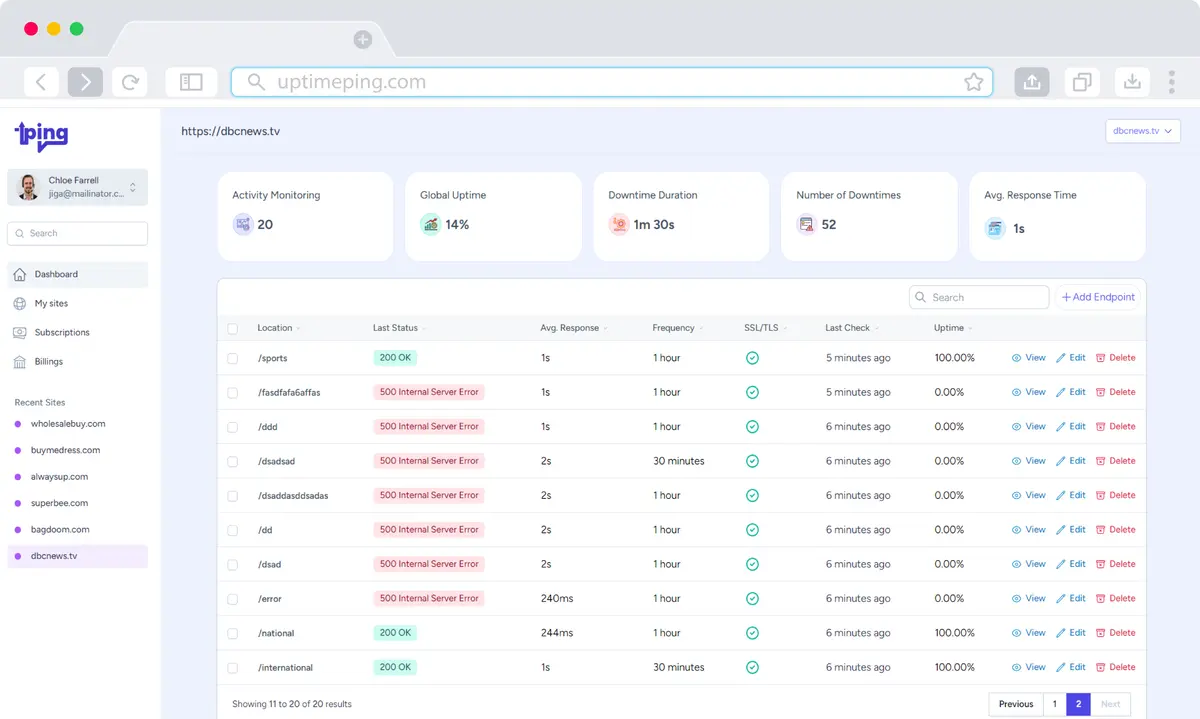
Task: Sort by the Last Status column
Action: pos(397,328)
